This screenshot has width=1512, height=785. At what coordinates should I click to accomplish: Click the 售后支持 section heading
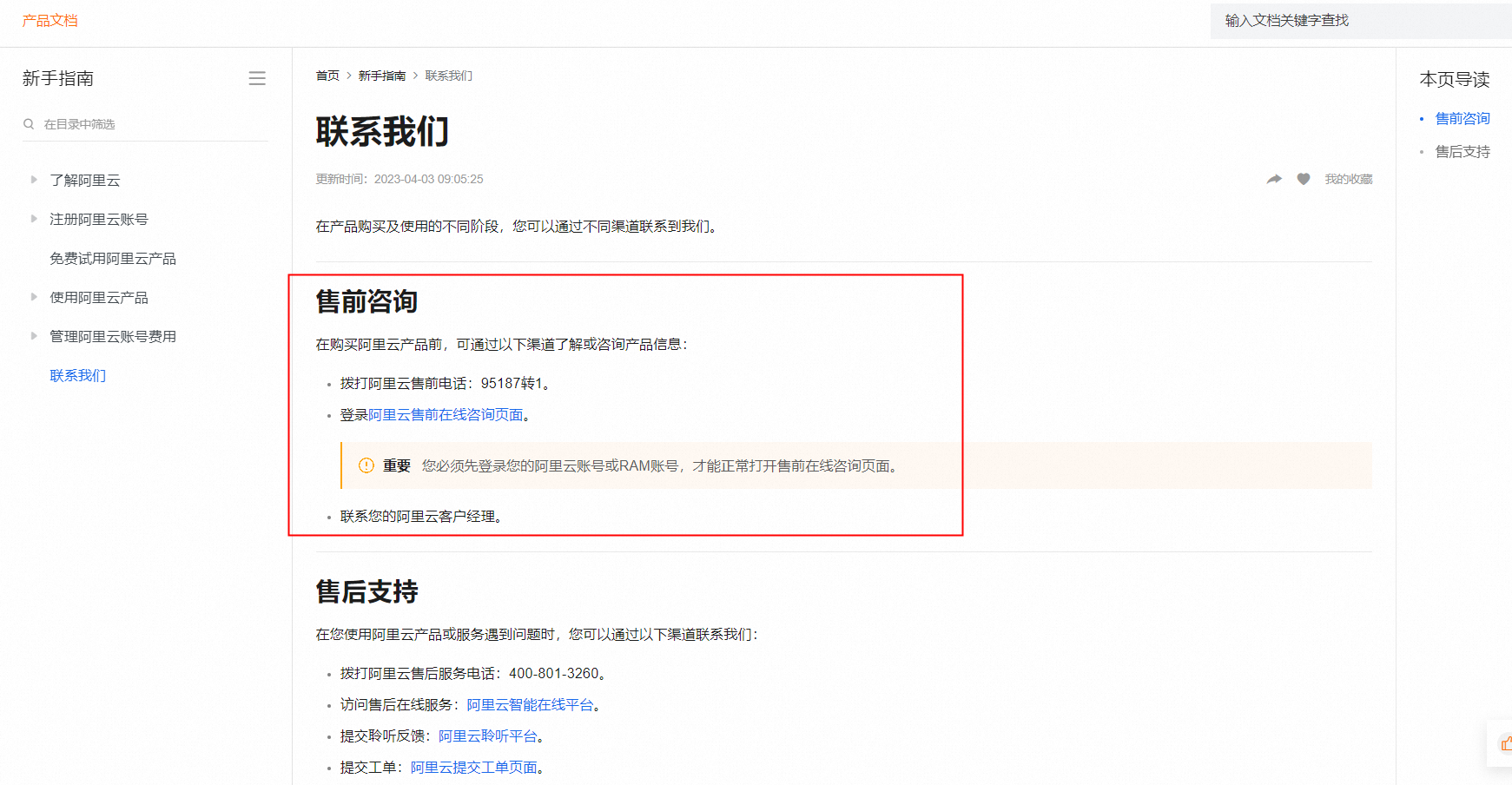click(366, 591)
